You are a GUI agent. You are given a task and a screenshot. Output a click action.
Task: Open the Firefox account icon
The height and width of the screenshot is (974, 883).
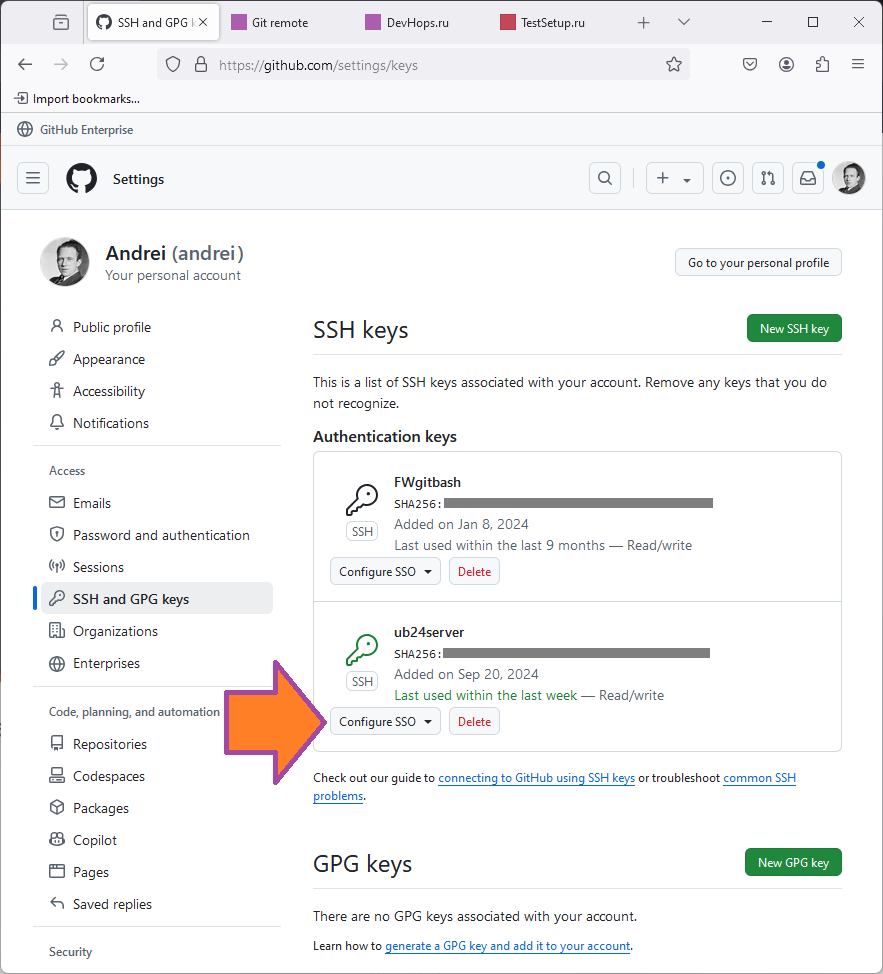786,65
